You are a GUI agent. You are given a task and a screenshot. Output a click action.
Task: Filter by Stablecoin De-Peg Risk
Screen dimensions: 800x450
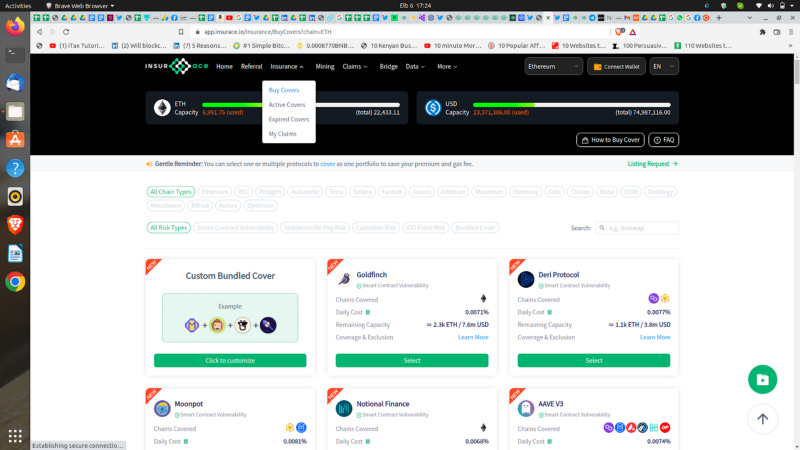[315, 228]
